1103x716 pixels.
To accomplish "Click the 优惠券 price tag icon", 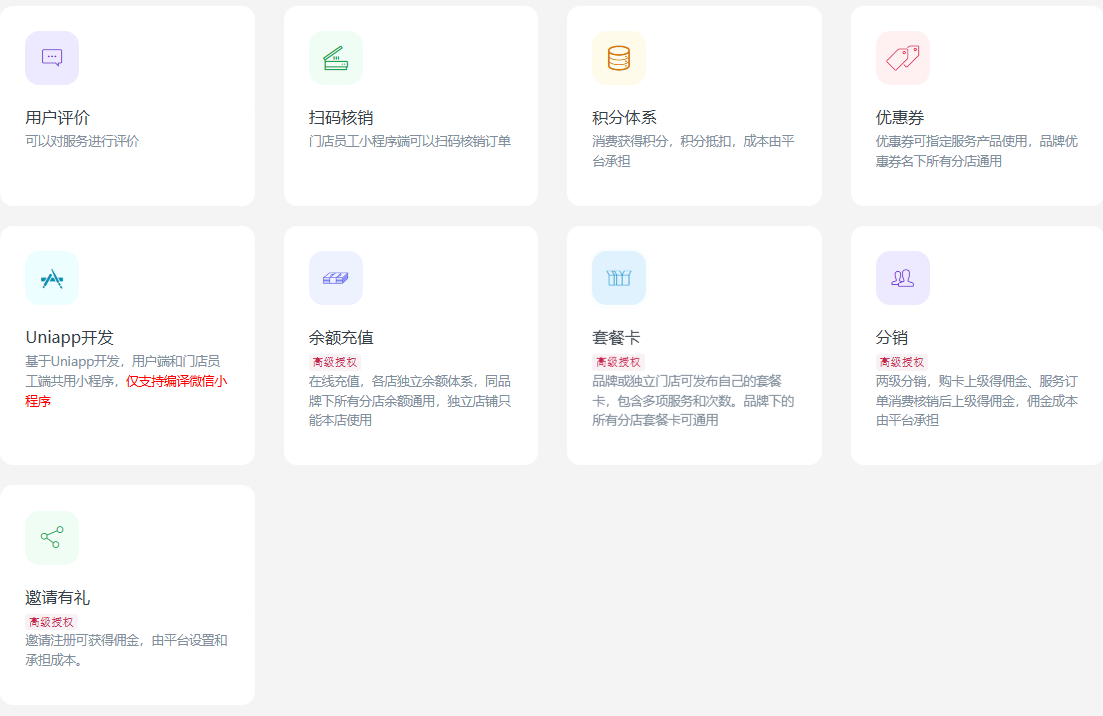I will point(903,58).
